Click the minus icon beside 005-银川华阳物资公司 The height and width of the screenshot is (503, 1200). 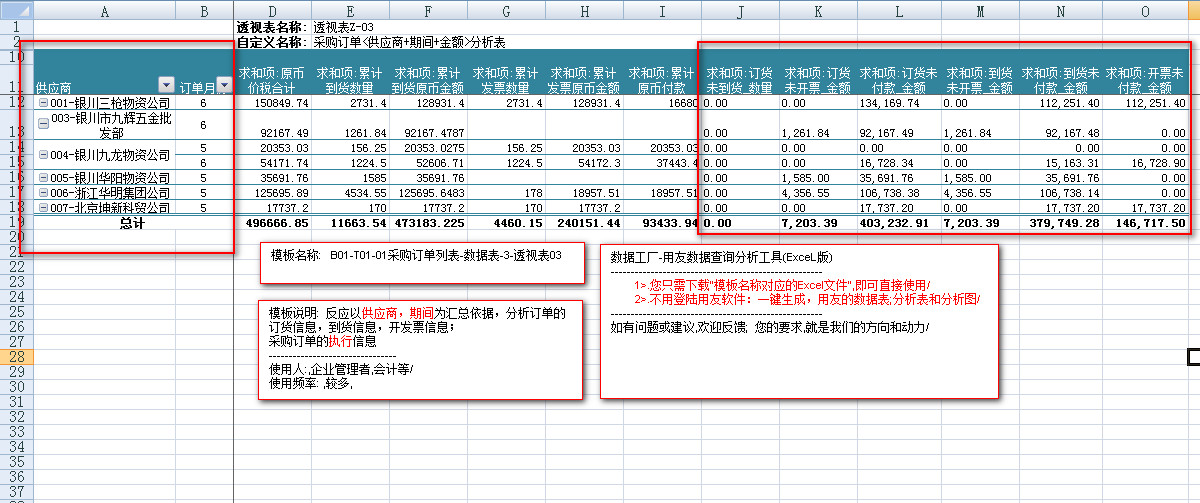[42, 178]
